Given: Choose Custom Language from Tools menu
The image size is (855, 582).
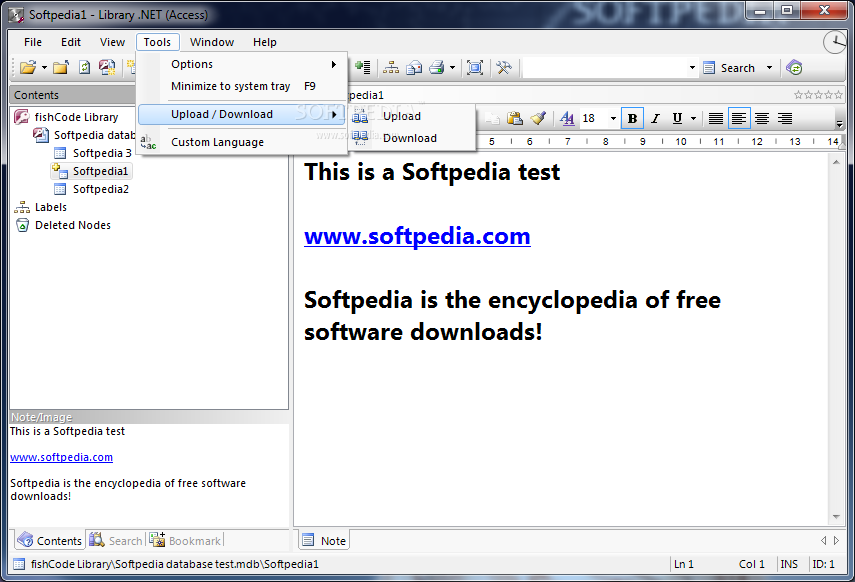Looking at the screenshot, I should click(242, 142).
